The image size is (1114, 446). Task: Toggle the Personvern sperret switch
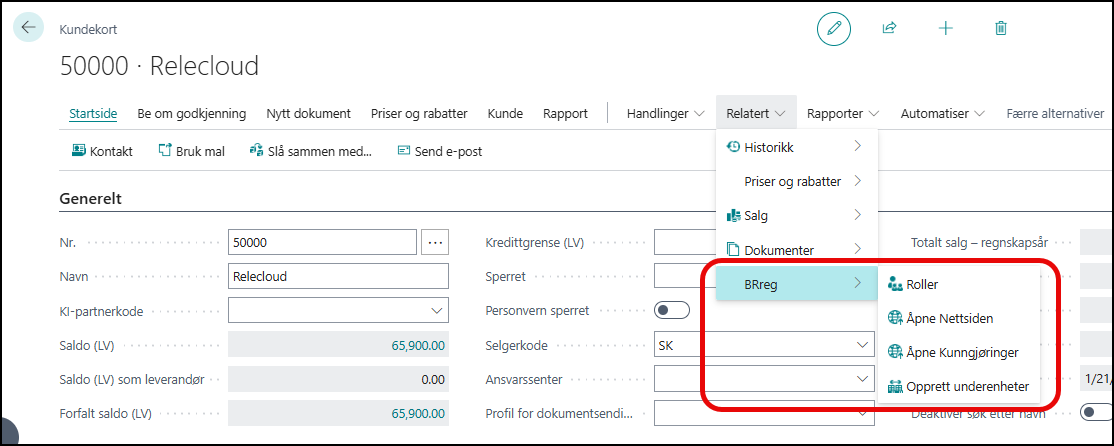pos(672,310)
